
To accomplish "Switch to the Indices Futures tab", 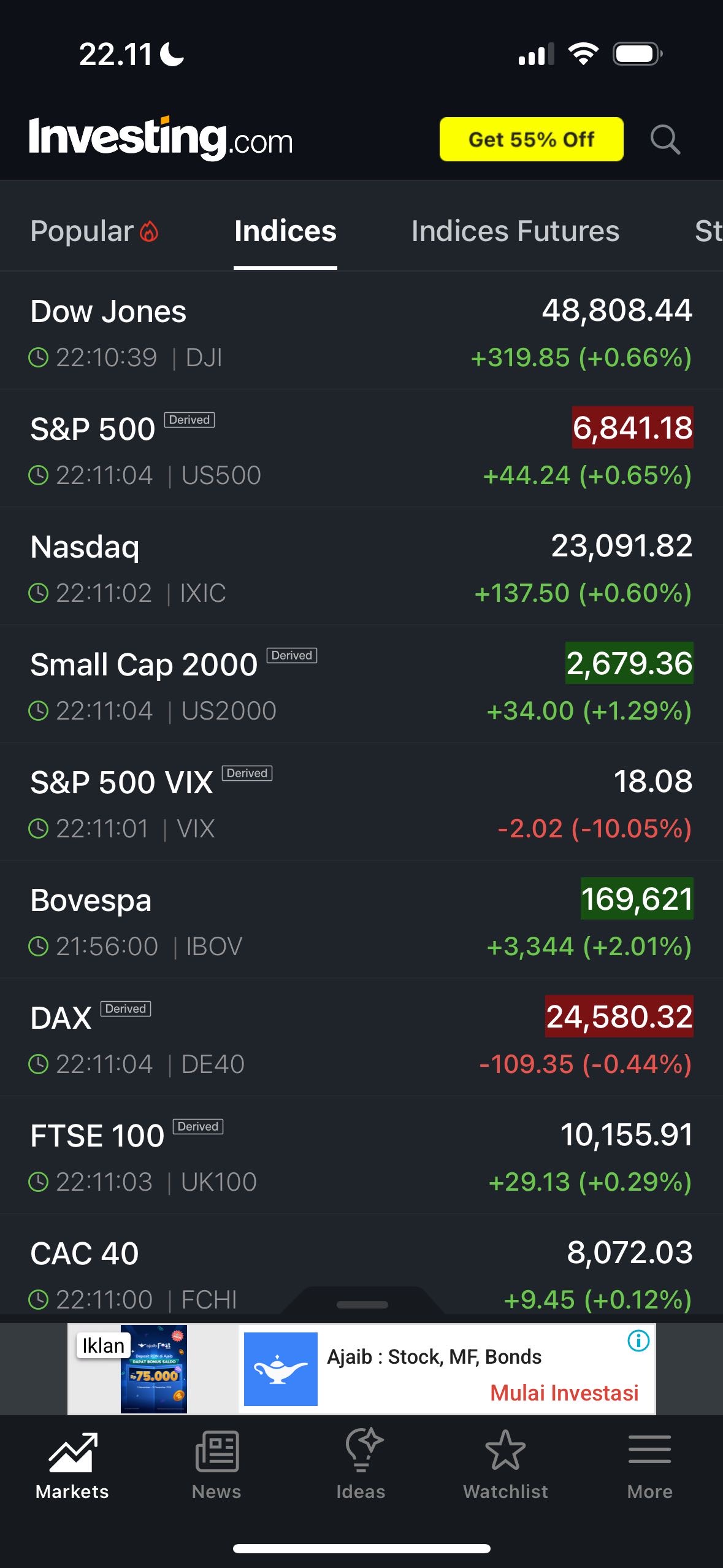I will coord(515,231).
